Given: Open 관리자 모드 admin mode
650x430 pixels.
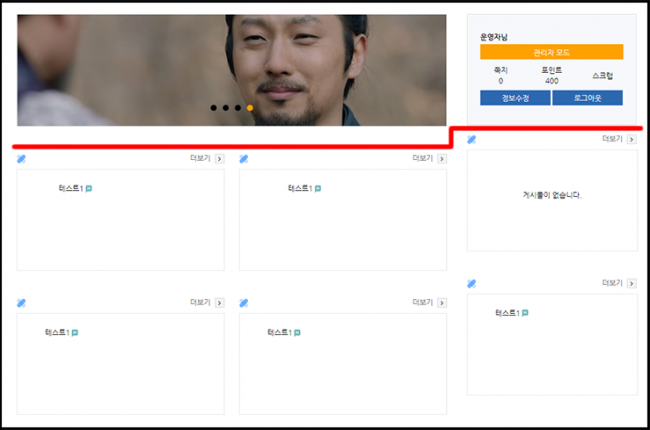Looking at the screenshot, I should click(551, 52).
